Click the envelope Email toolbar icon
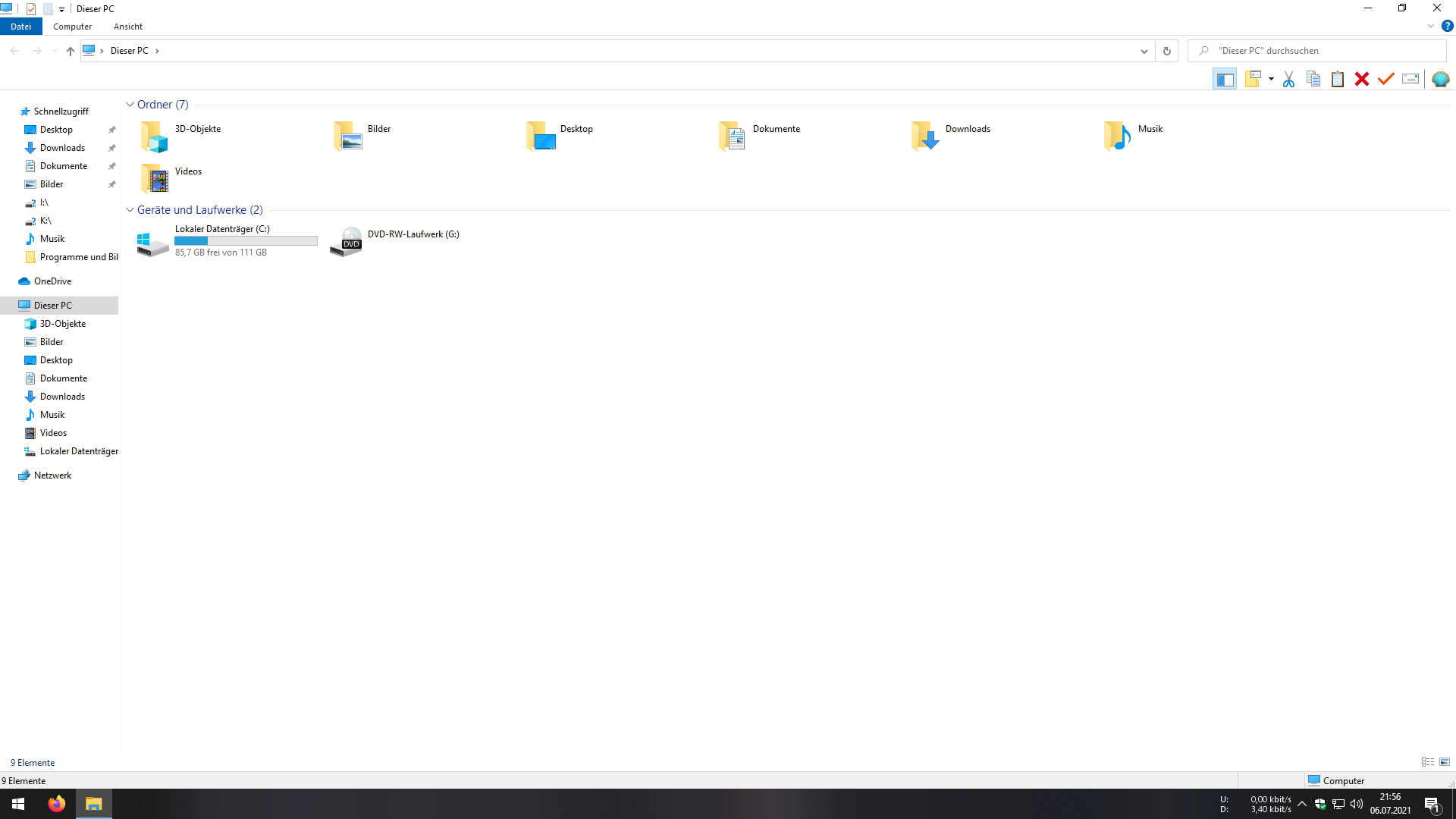The height and width of the screenshot is (819, 1456). 1410,79
